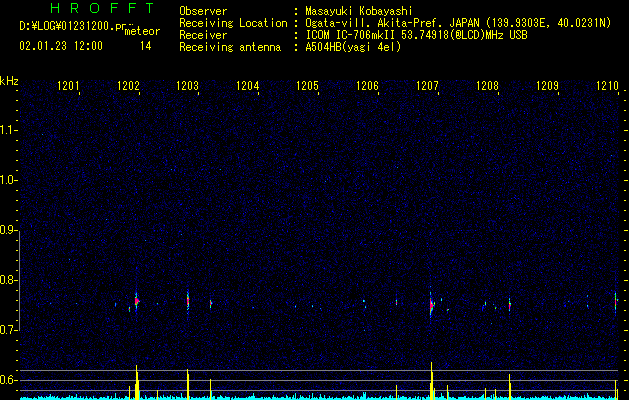Viewport: 629px width, 400px height.
Task: Click the HROFFT title text
Action: [102, 8]
